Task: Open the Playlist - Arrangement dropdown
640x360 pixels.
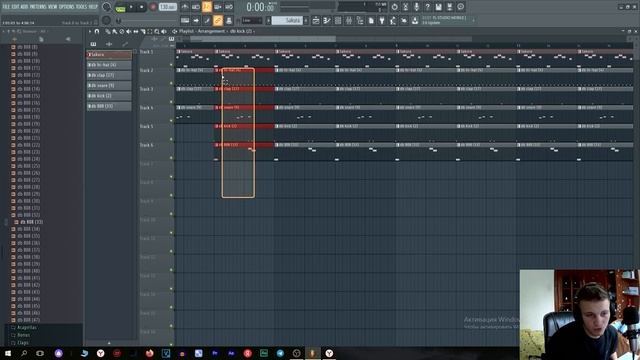Action: click(202, 31)
